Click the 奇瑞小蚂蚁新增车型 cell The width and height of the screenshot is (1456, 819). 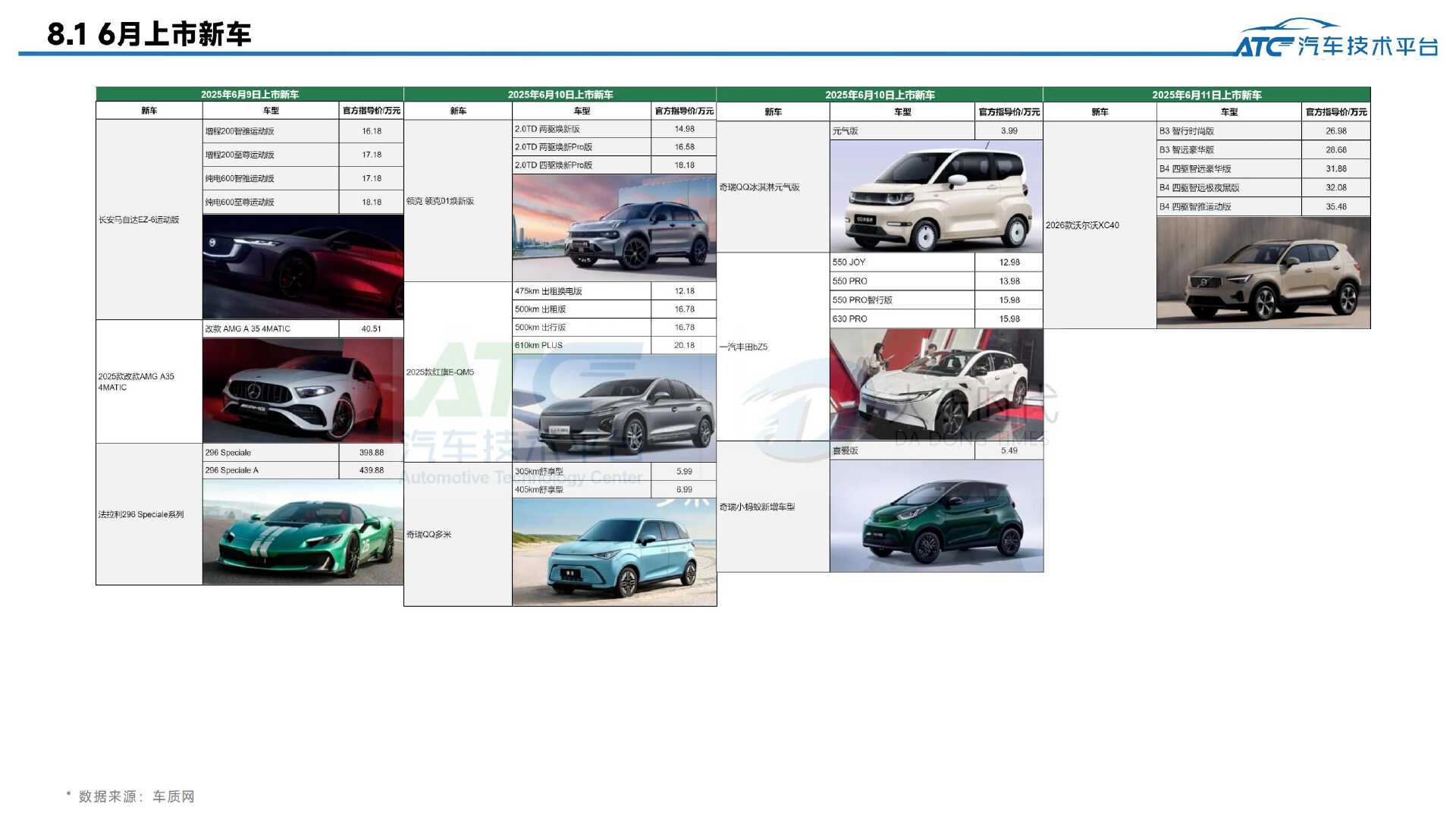click(x=773, y=507)
